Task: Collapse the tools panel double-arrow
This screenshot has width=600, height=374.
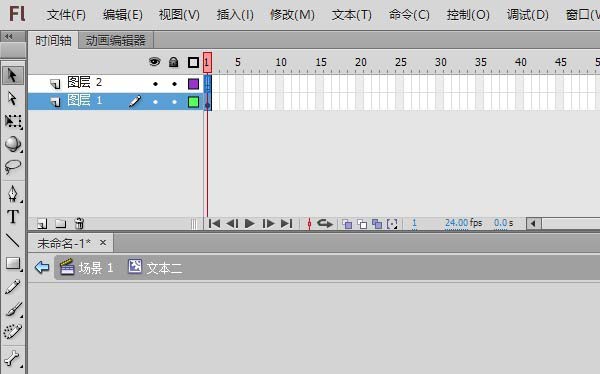Action: [x=9, y=36]
